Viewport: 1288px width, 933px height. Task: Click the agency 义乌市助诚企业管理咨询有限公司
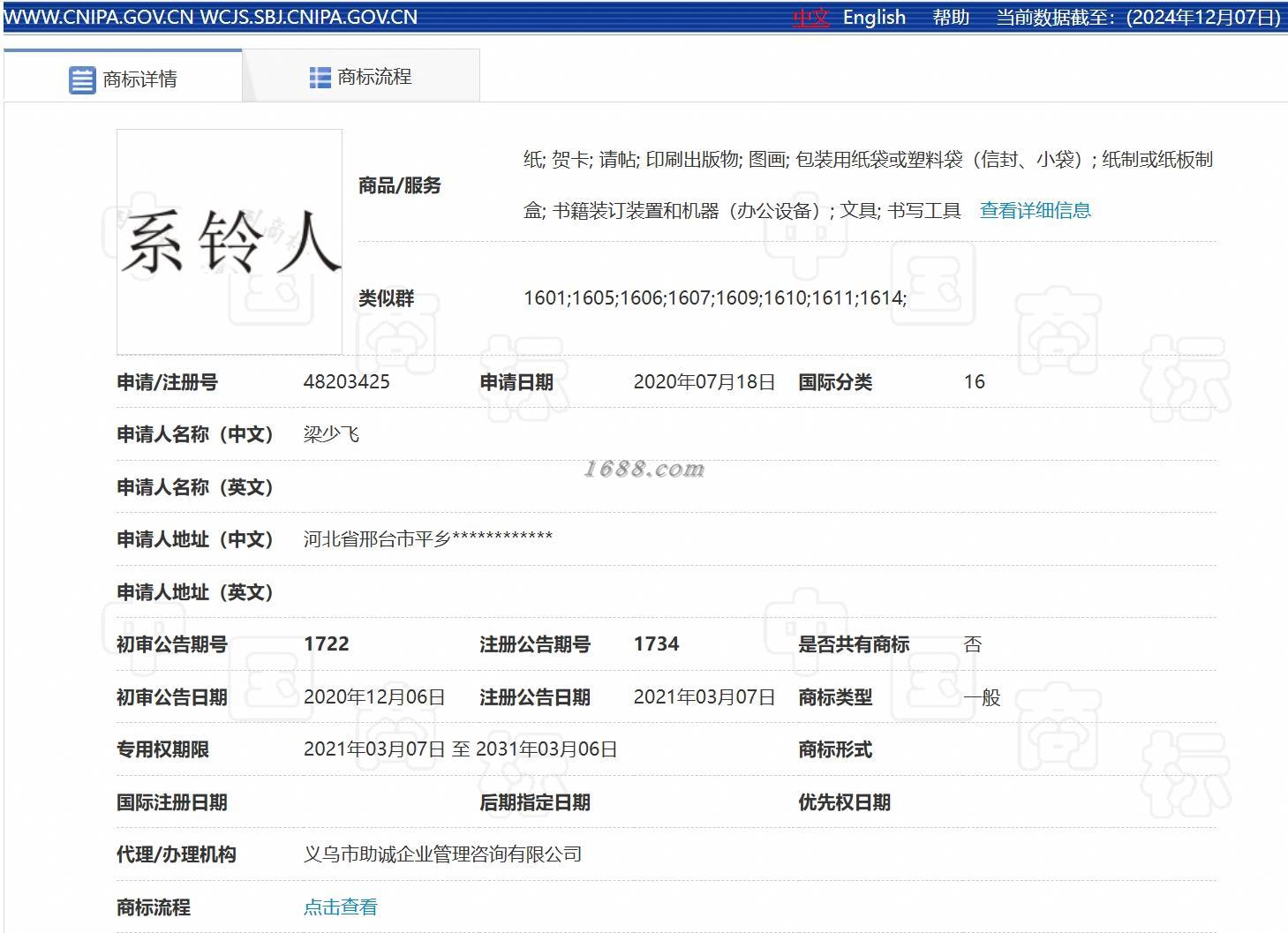coord(443,854)
